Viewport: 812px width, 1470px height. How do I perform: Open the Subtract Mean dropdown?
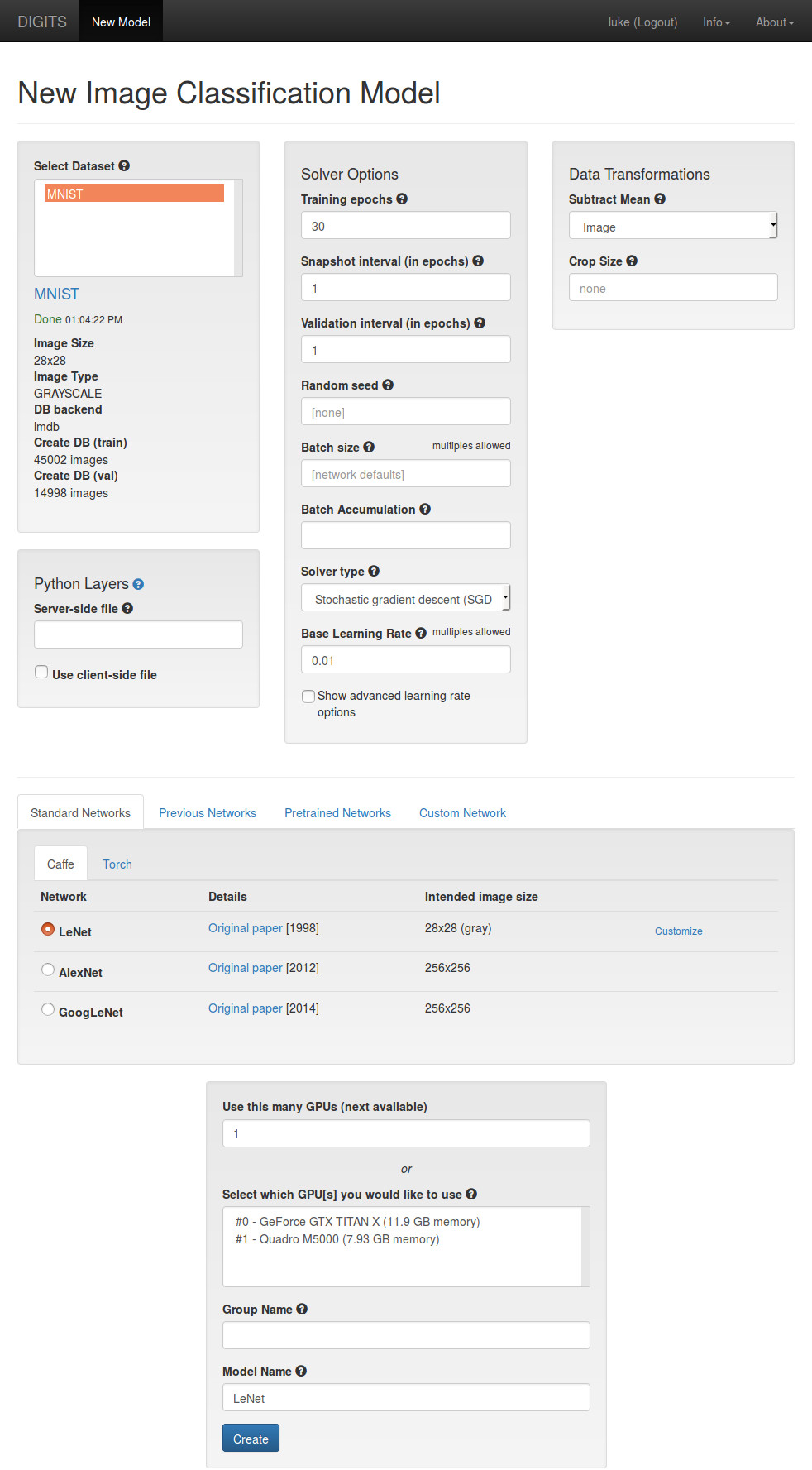point(672,226)
